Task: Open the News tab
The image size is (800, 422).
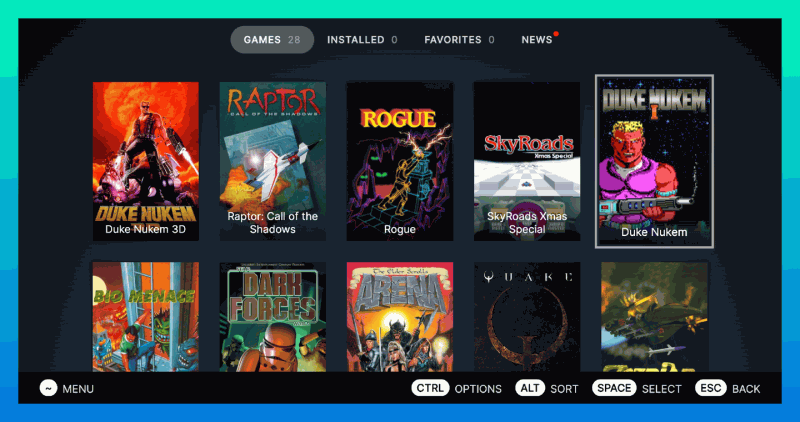Action: click(537, 40)
